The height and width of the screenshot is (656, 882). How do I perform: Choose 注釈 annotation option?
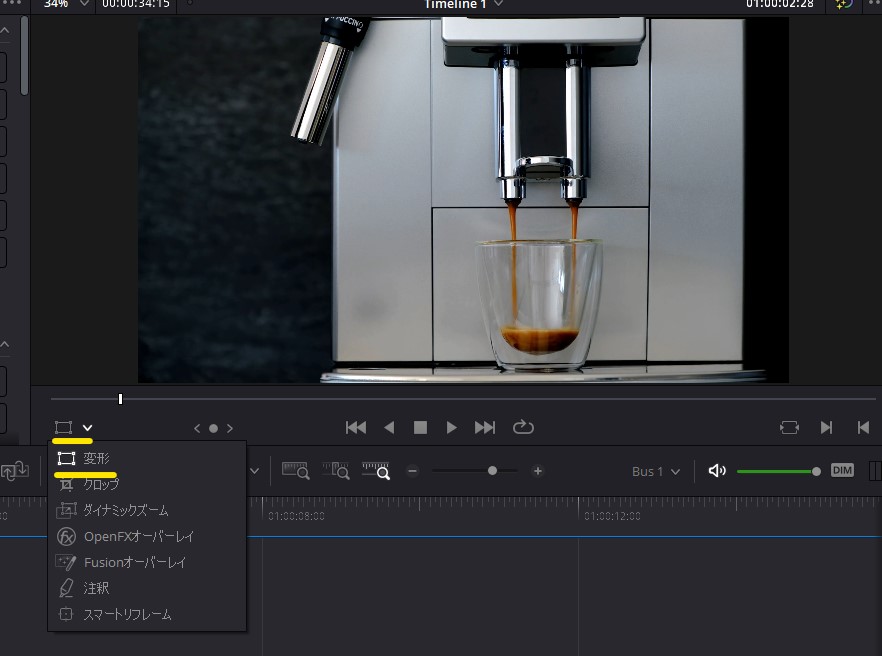pos(96,588)
